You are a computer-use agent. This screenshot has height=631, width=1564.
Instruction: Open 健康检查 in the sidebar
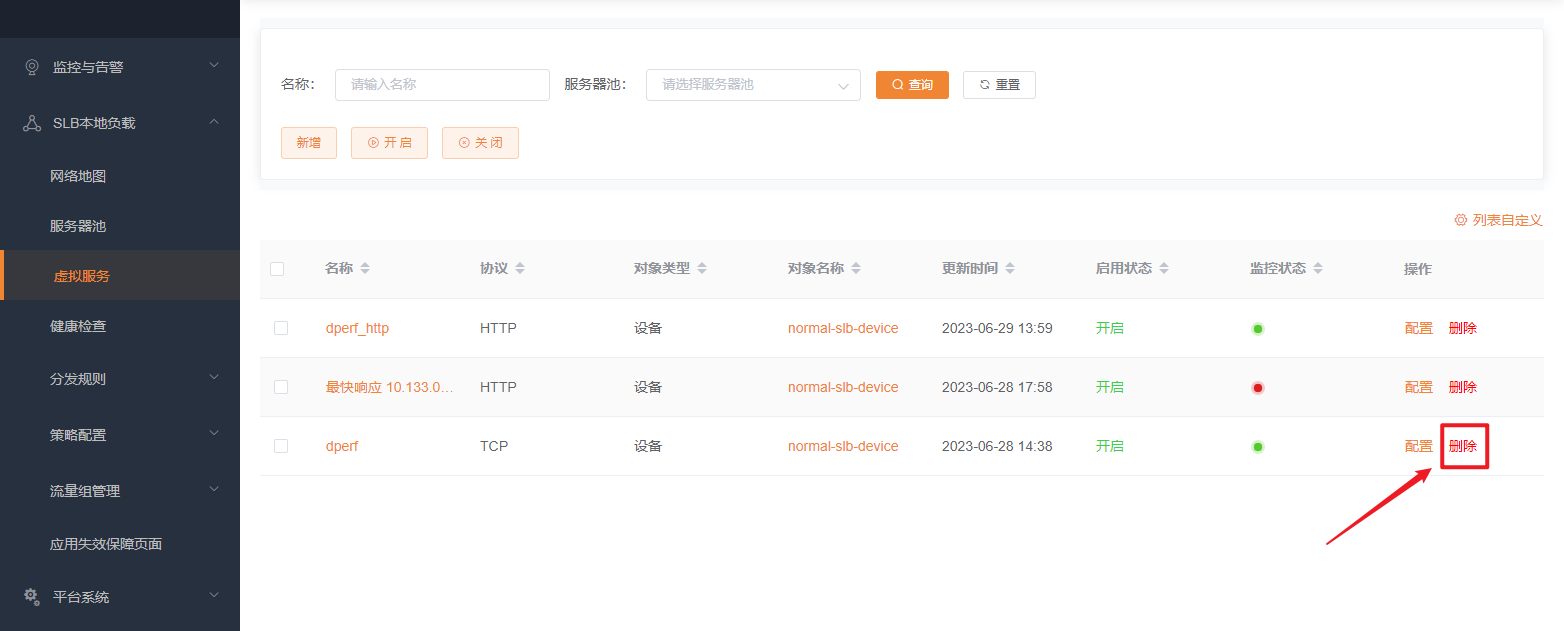tap(78, 326)
